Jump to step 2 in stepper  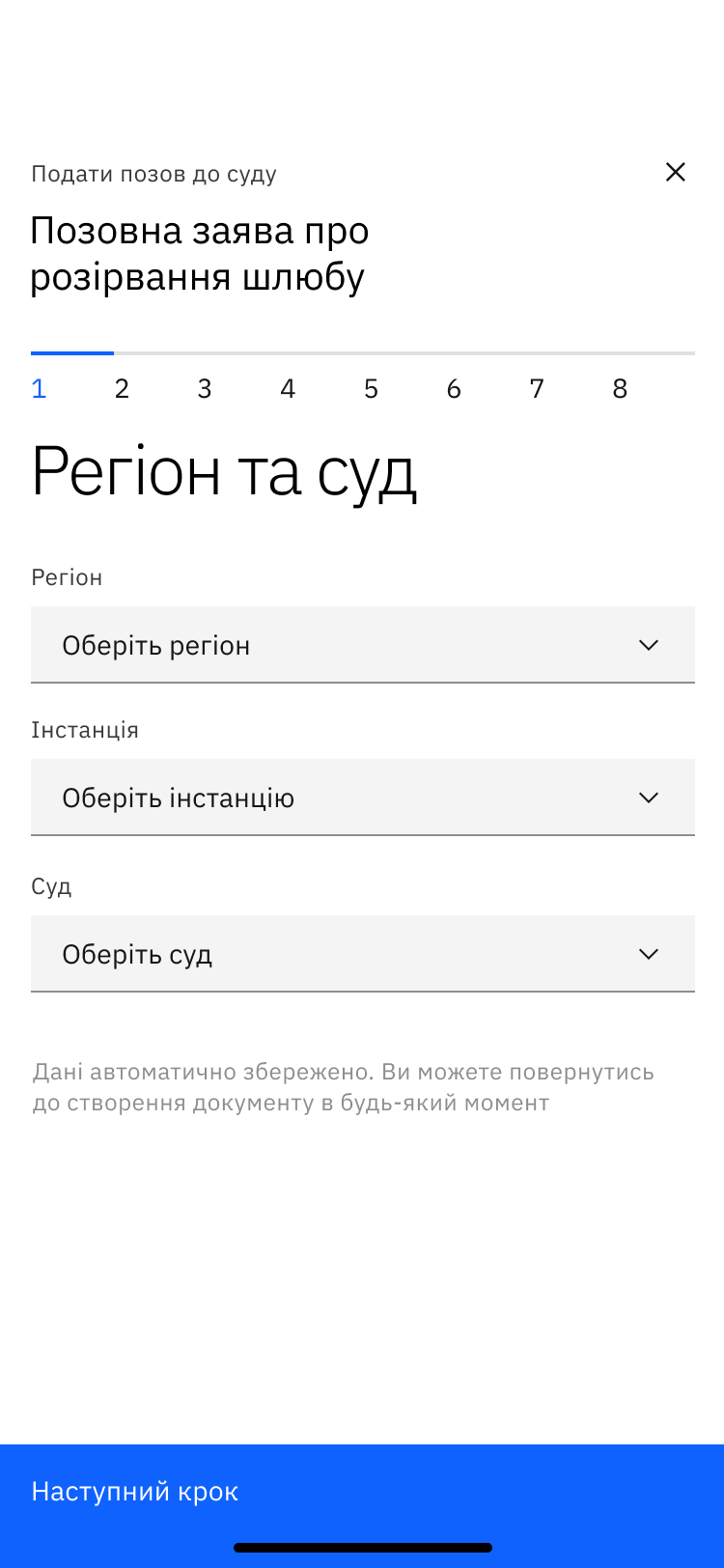tap(122, 389)
